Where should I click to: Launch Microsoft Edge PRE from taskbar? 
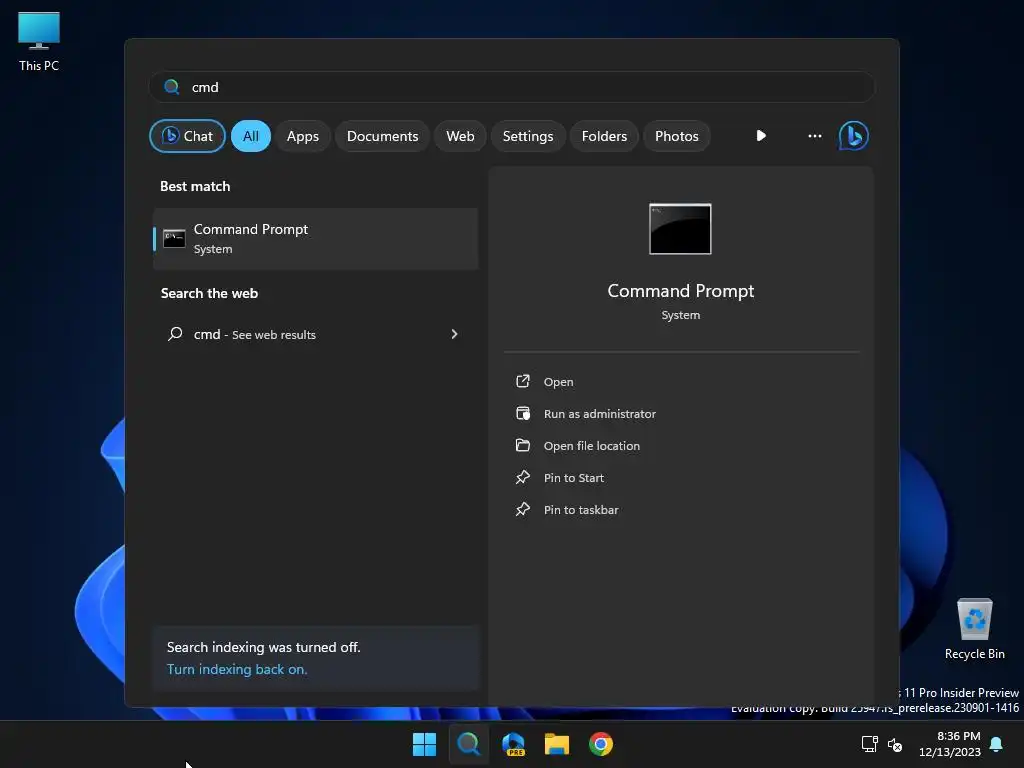[x=513, y=744]
